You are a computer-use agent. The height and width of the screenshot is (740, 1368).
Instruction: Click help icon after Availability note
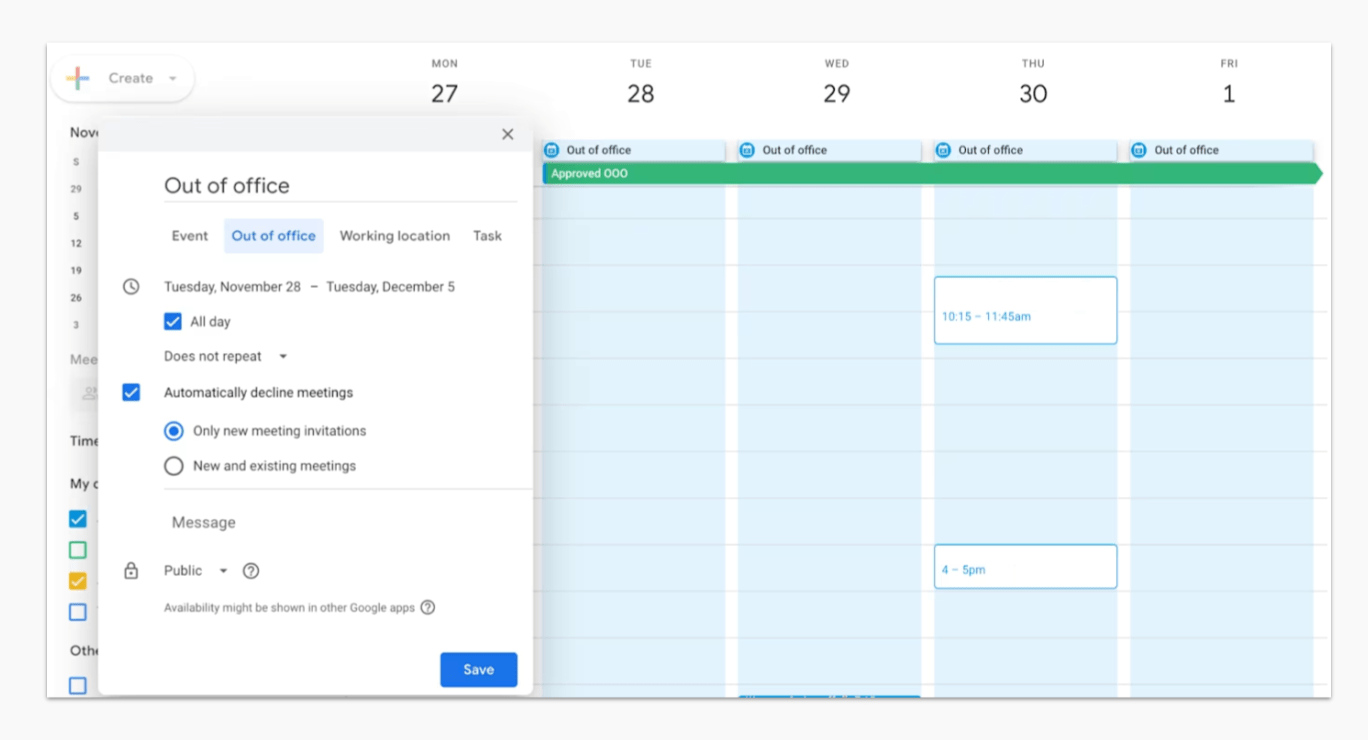[428, 607]
